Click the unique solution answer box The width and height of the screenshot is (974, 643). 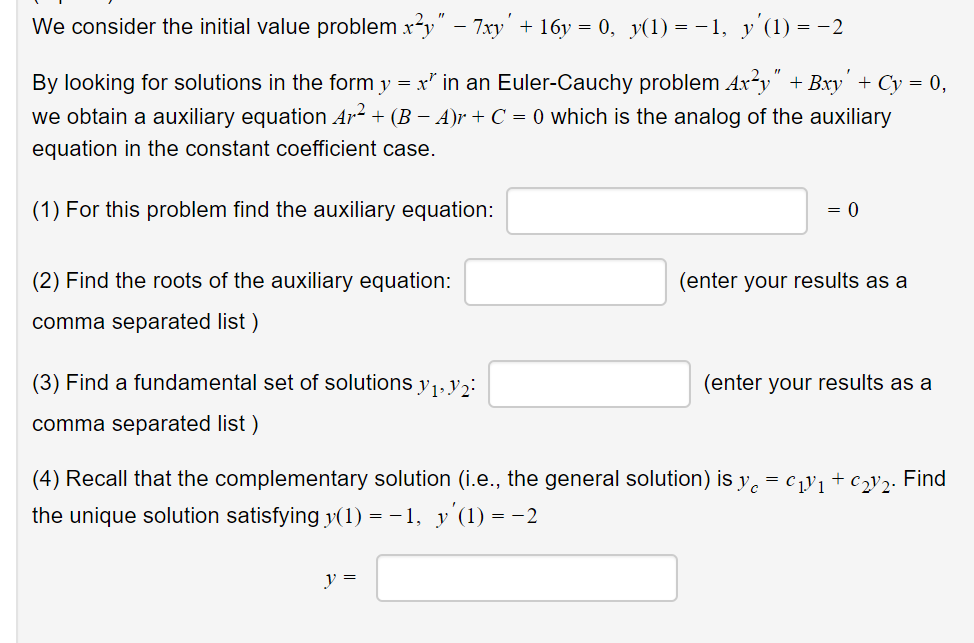tap(525, 577)
